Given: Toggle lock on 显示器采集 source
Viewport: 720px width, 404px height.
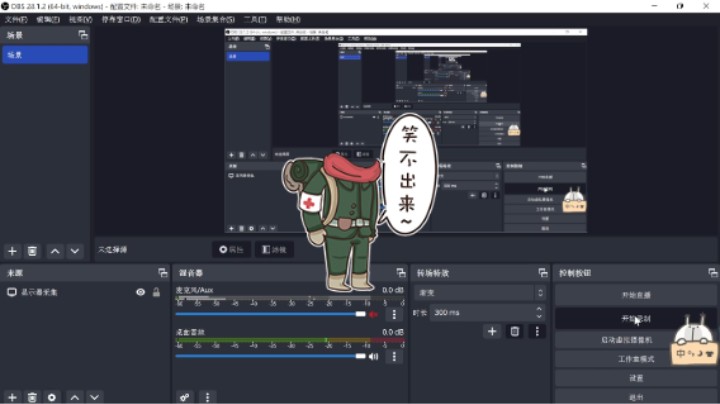Looking at the screenshot, I should click(x=156, y=292).
